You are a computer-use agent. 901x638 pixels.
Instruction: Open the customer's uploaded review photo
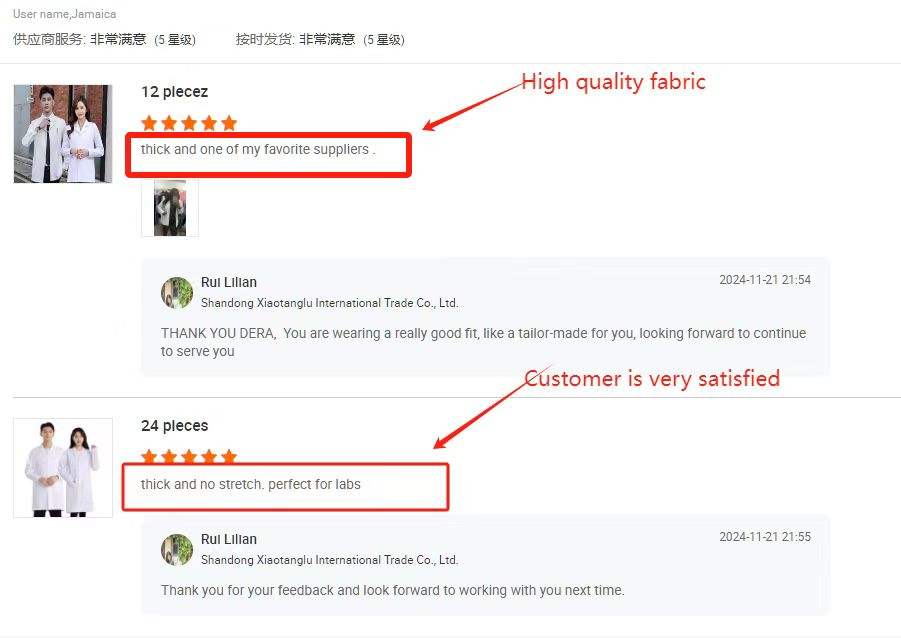click(170, 207)
